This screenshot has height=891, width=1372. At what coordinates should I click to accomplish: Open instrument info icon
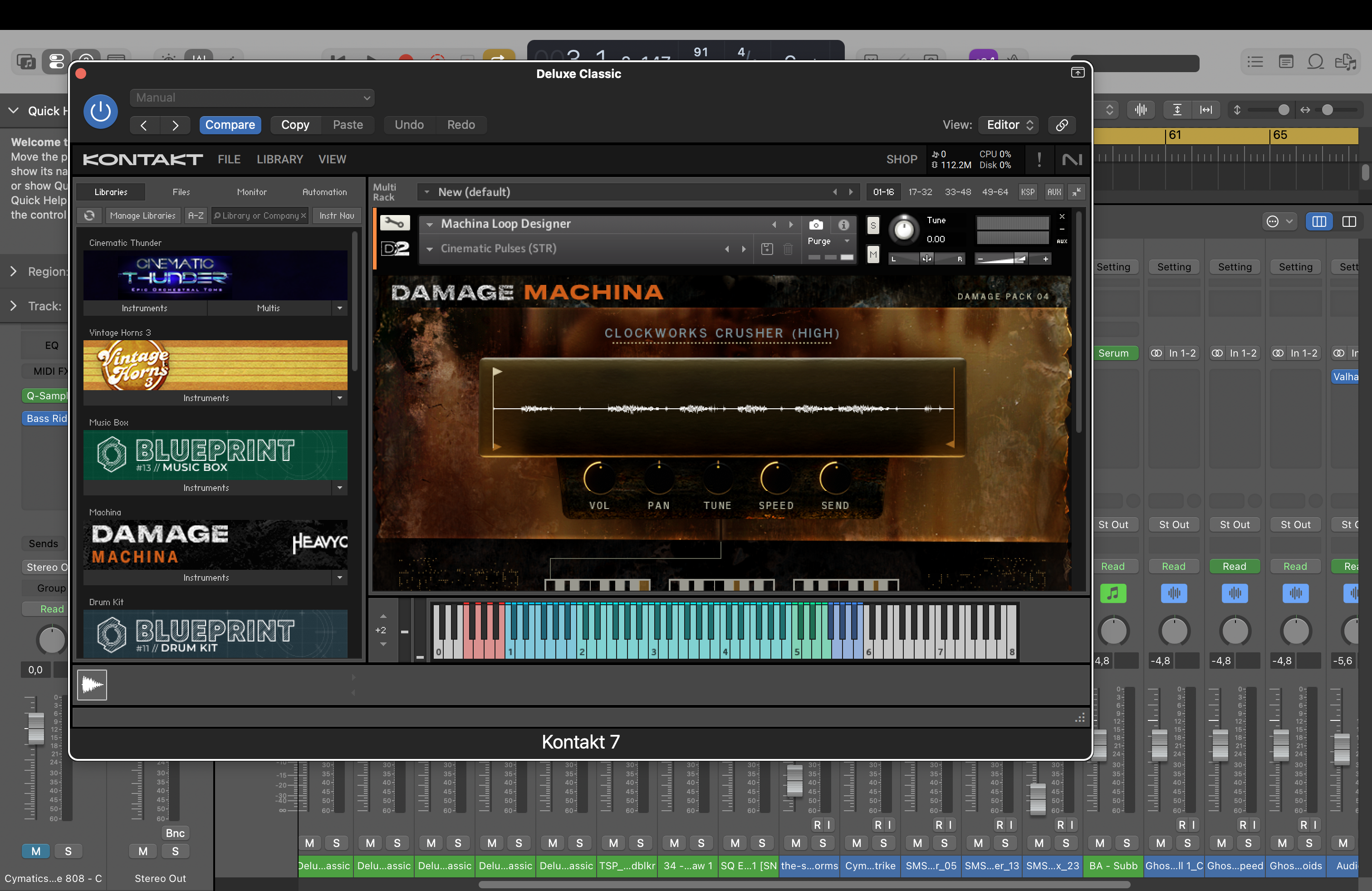tap(843, 225)
